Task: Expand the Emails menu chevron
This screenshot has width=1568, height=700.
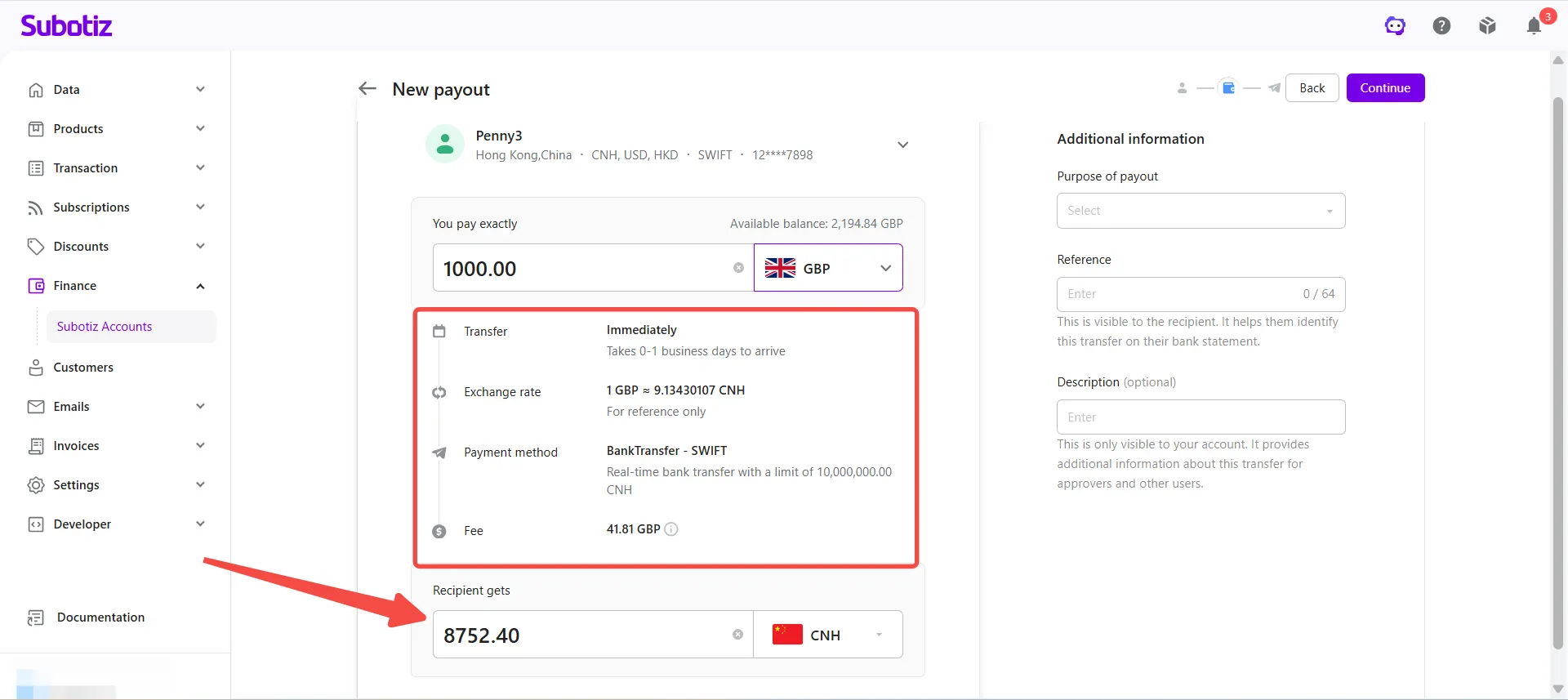Action: point(200,406)
